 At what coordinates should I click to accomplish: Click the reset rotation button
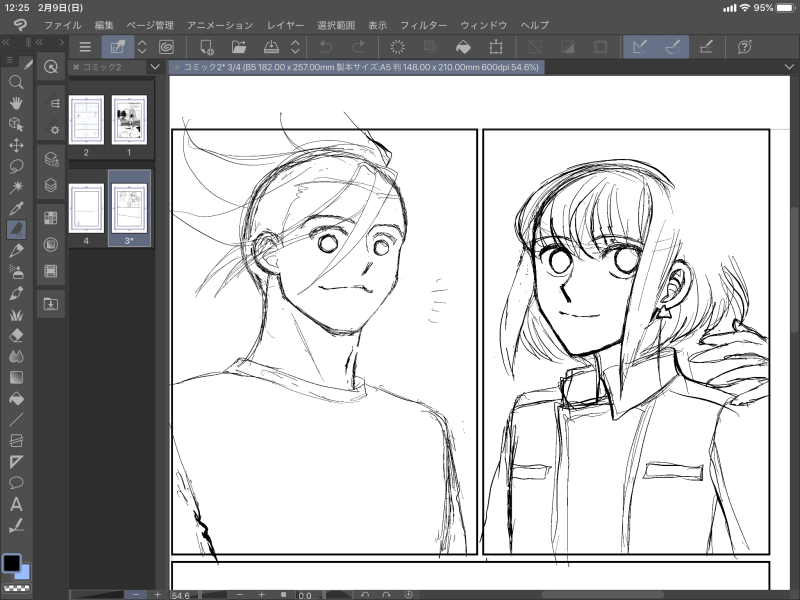[x=408, y=595]
